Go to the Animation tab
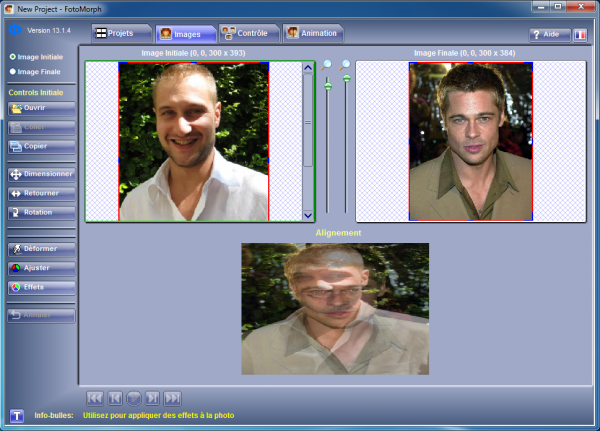Viewport: 600px width, 431px height. tap(312, 33)
